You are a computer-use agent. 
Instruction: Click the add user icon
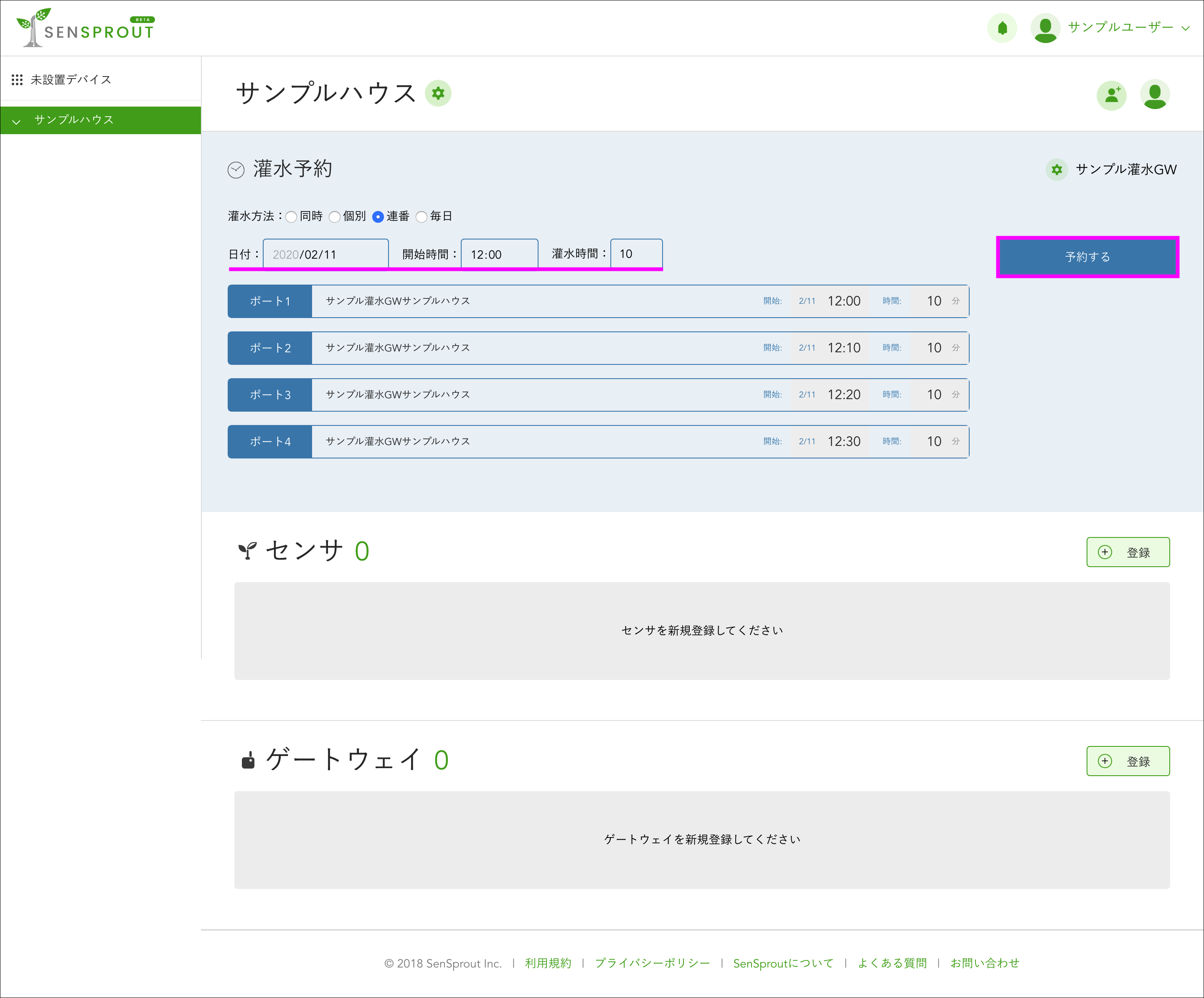point(1111,95)
